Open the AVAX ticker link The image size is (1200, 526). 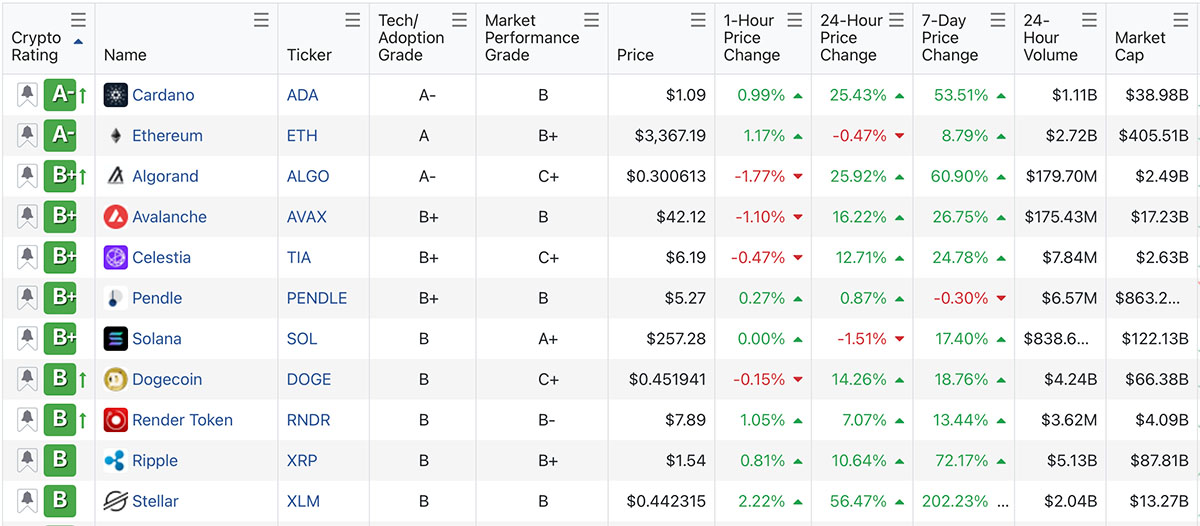(307, 217)
